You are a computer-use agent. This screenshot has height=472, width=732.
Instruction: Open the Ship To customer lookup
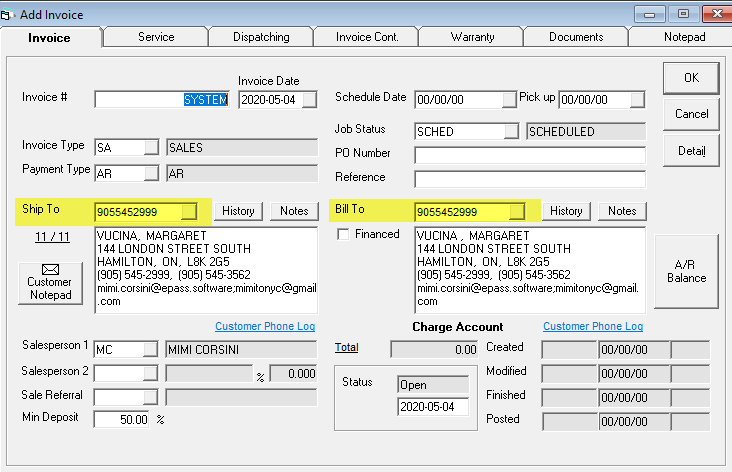pos(189,211)
